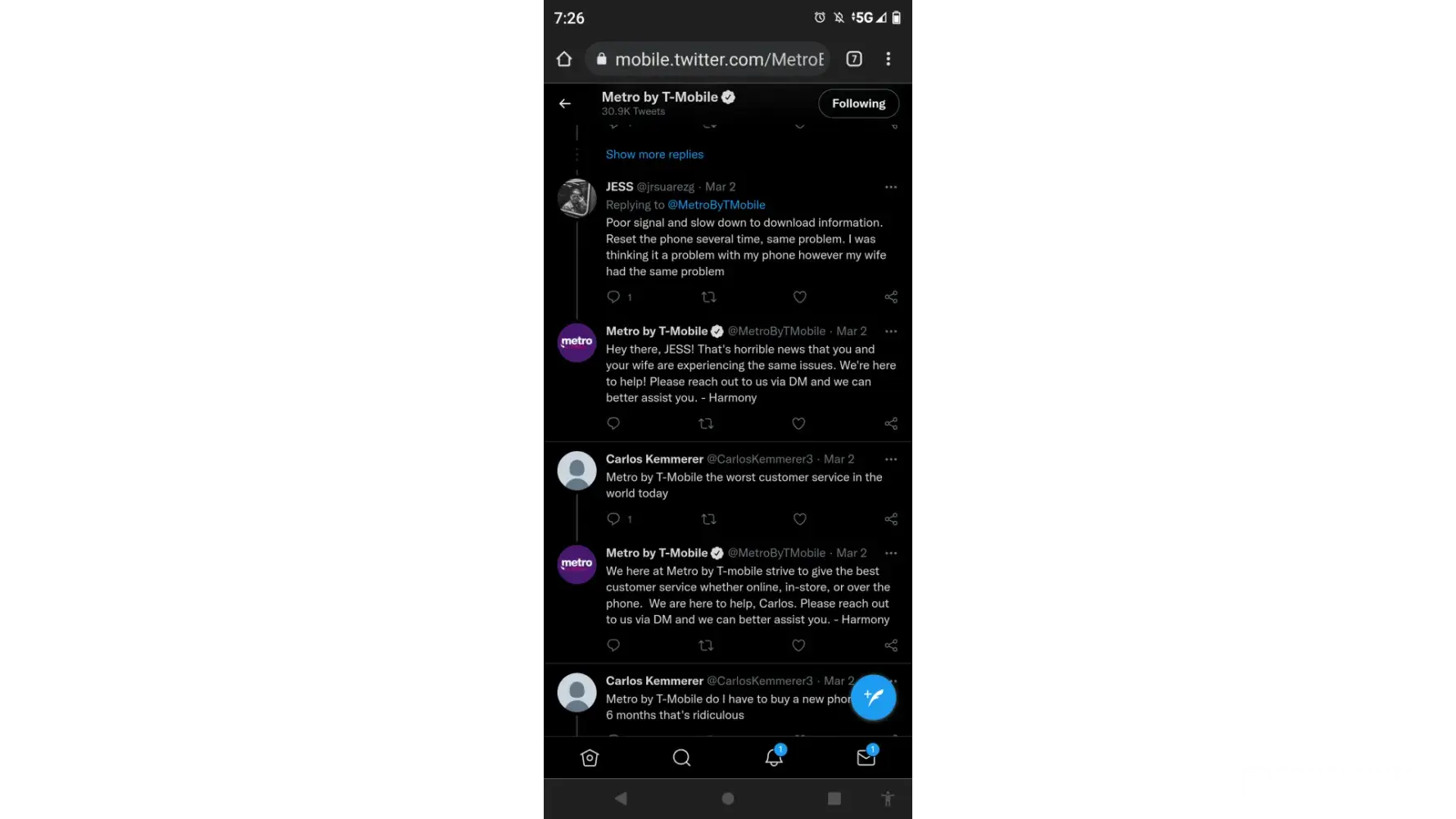The image size is (1456, 819).
Task: Open the @MetroByTMobile mention link
Action: pos(717,205)
